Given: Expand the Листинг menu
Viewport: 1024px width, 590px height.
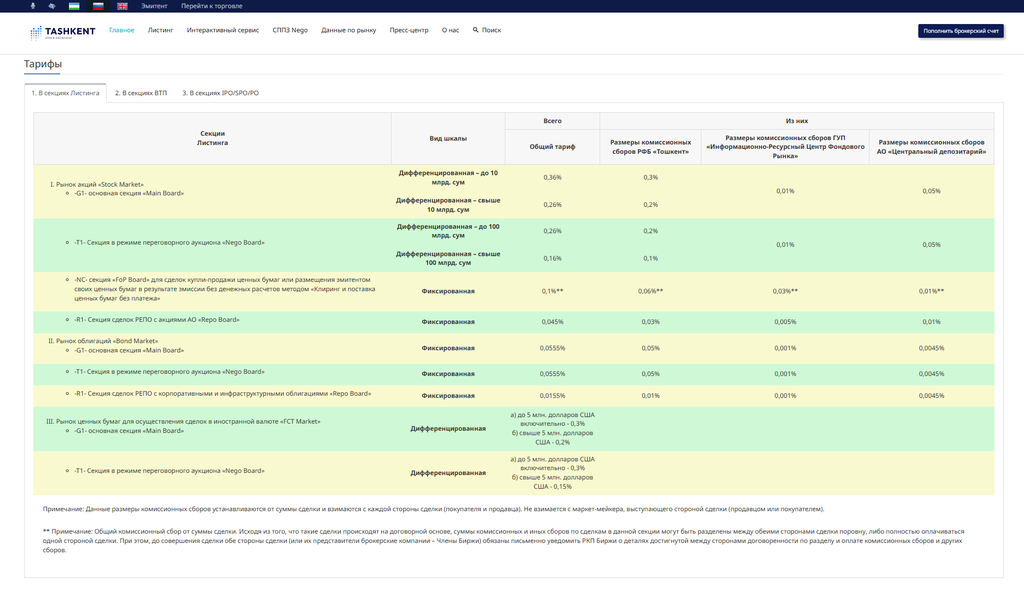Looking at the screenshot, I should (x=160, y=30).
